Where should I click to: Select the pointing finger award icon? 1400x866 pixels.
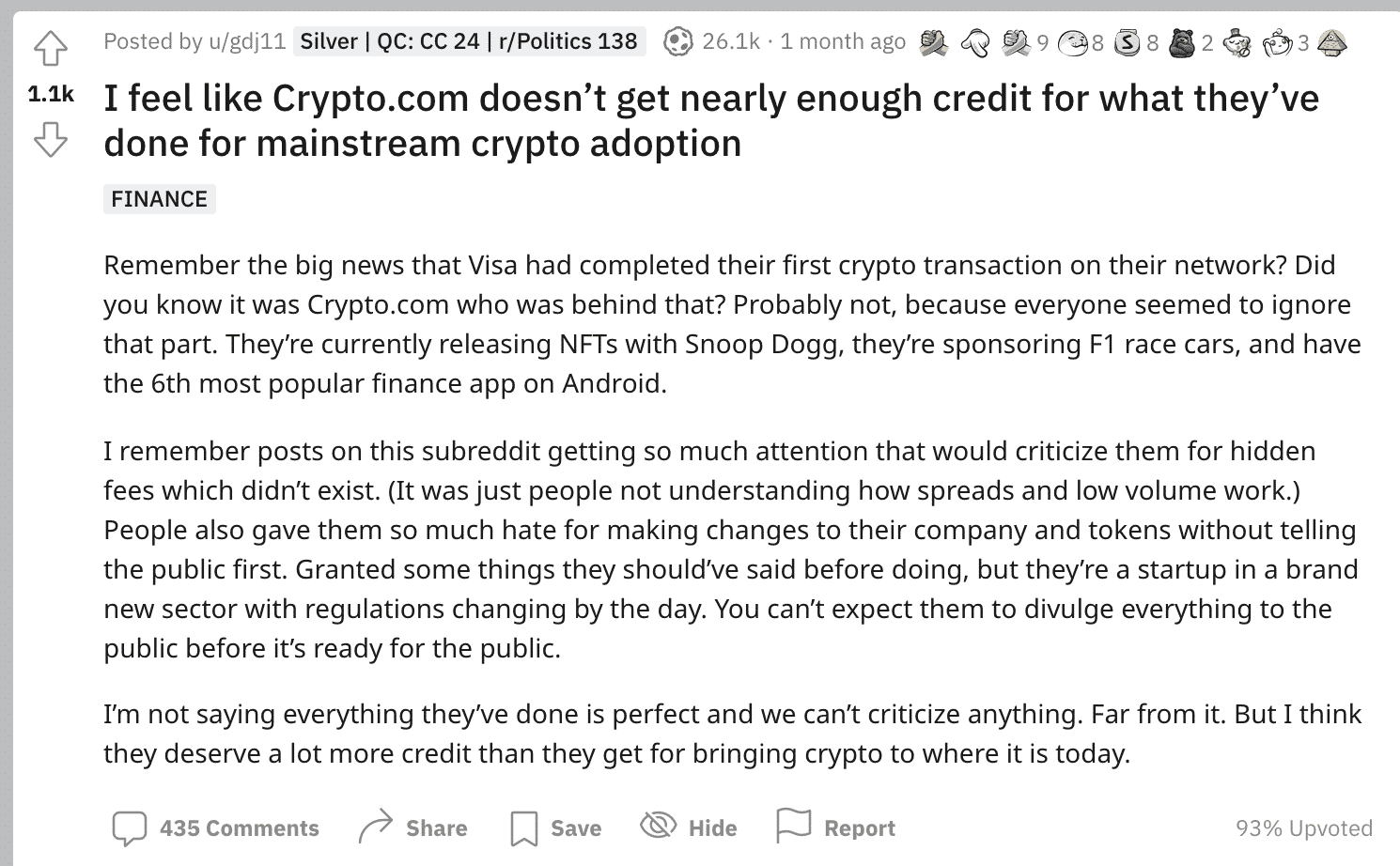(977, 42)
